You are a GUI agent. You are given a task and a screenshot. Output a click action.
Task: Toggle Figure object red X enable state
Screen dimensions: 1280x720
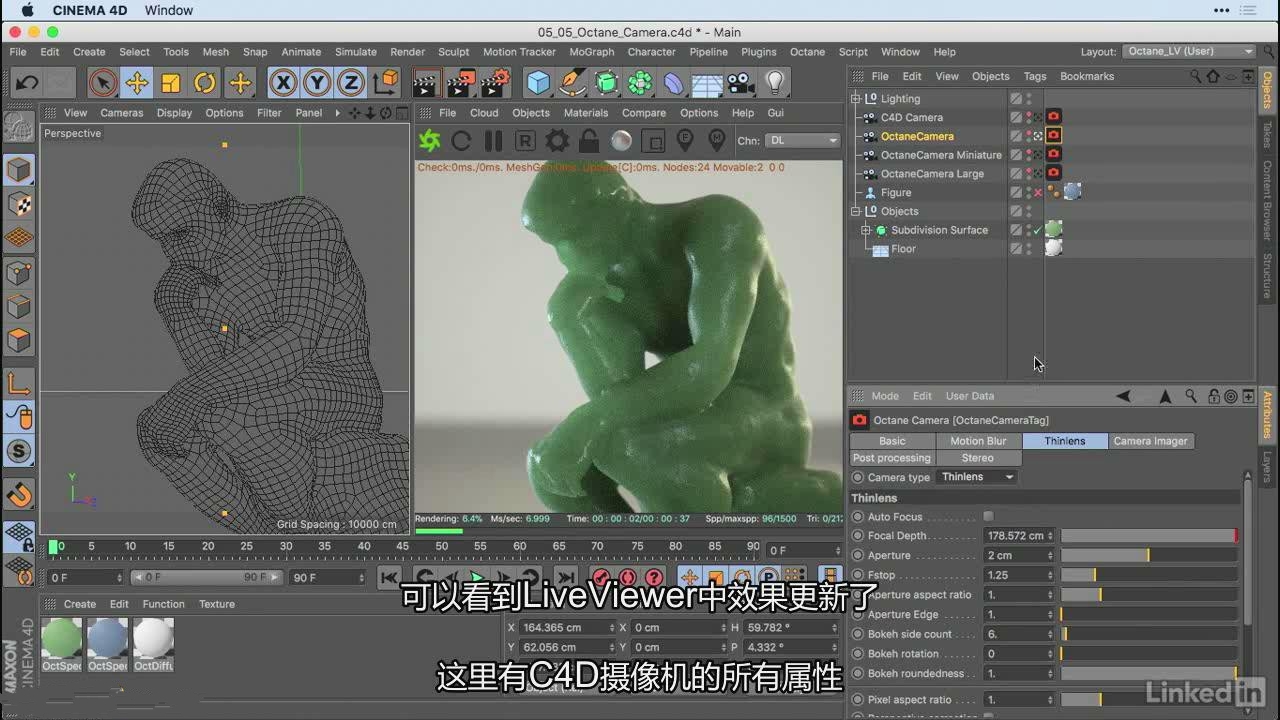coord(1038,193)
